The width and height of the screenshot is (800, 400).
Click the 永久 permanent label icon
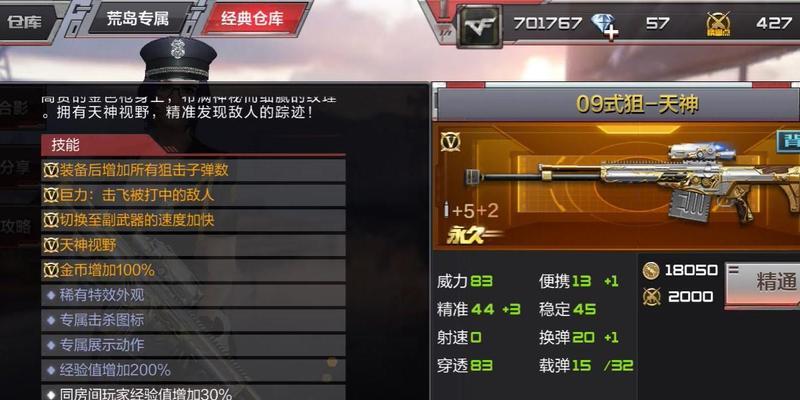coord(474,236)
